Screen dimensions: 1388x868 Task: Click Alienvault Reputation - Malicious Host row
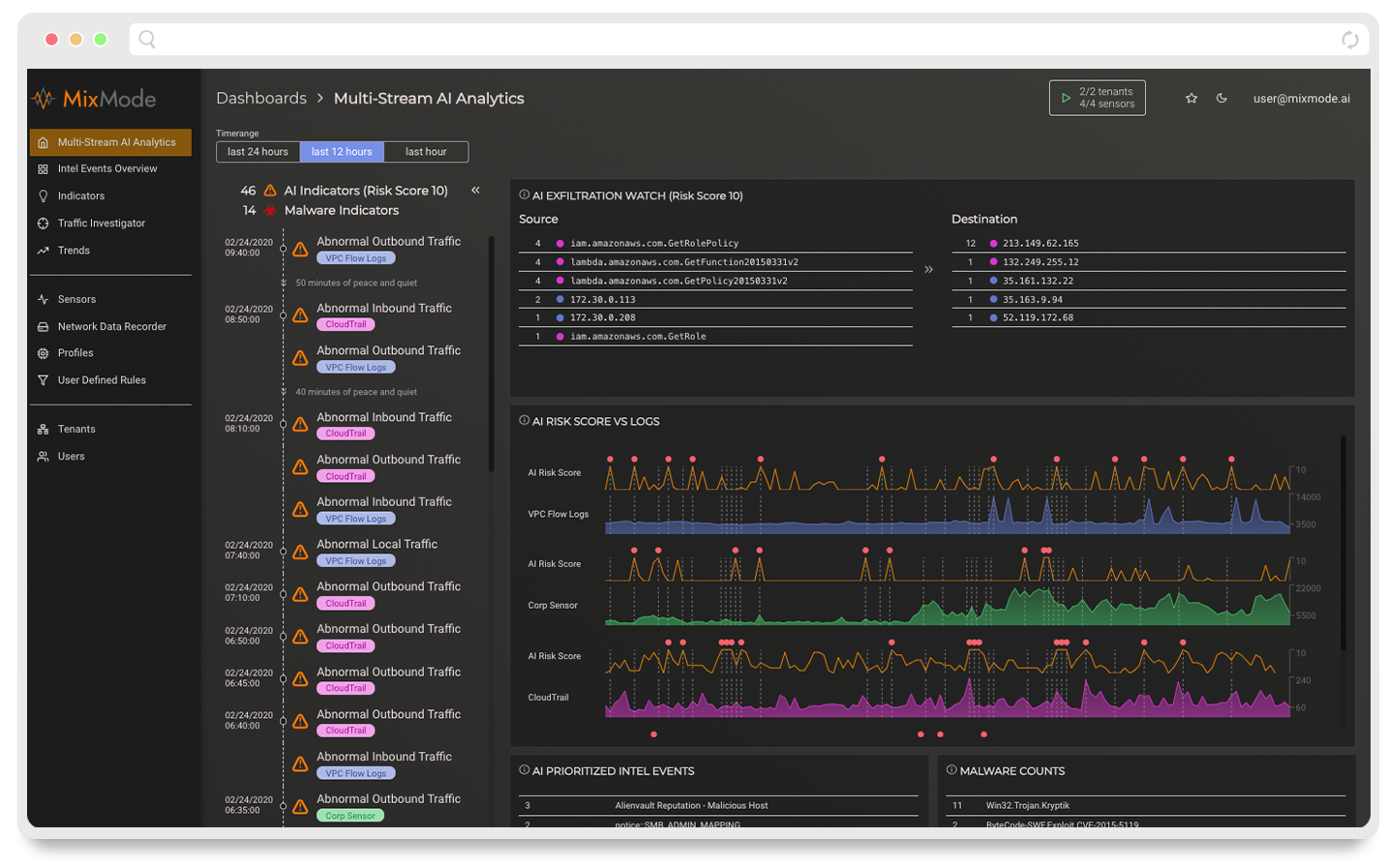coord(718,805)
